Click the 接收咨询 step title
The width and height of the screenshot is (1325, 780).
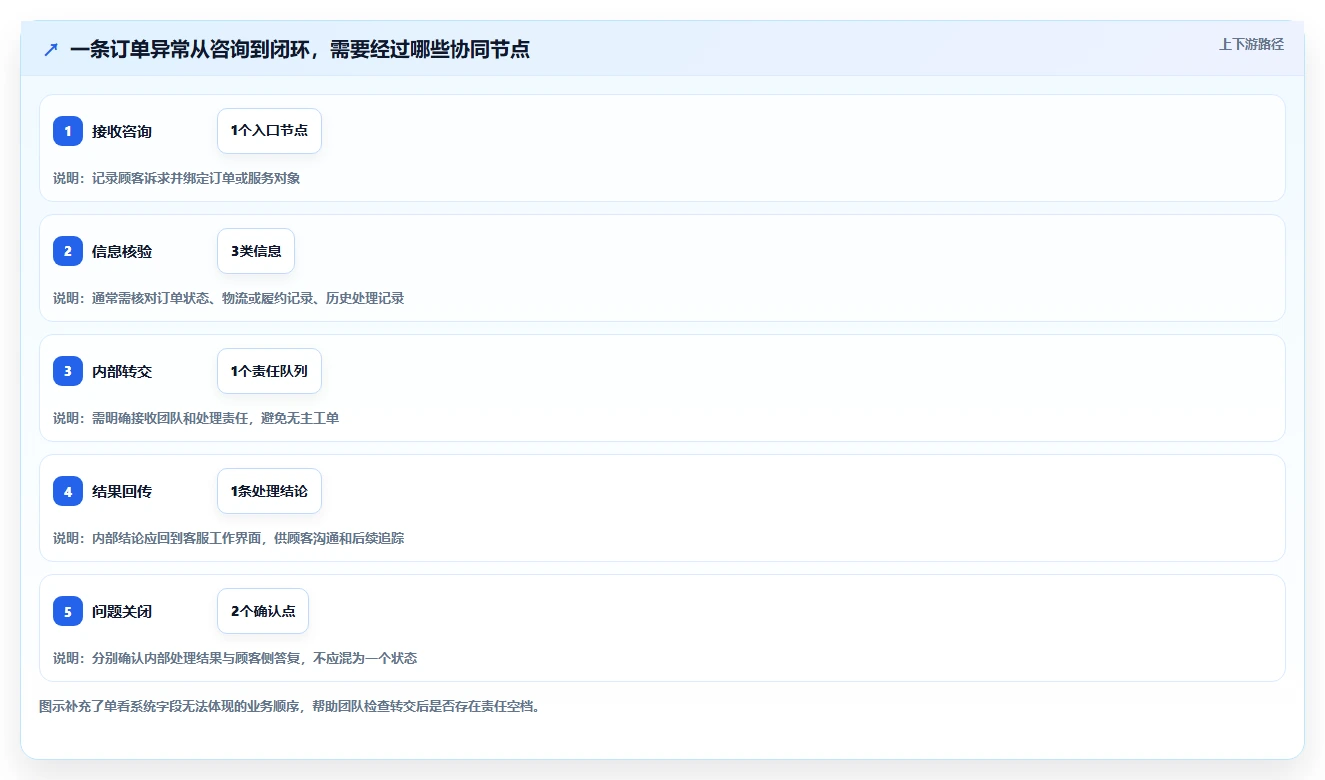coord(122,131)
